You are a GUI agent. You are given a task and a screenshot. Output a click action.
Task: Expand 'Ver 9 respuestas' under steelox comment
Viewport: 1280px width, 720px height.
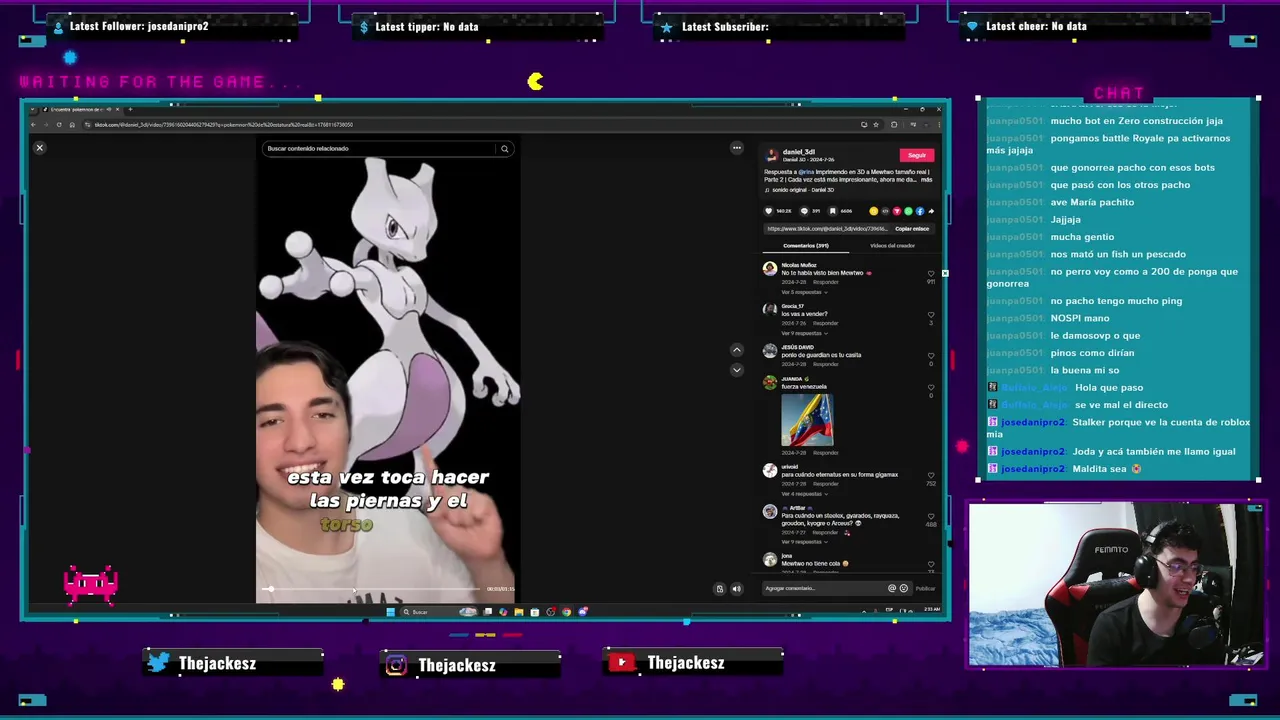(803, 542)
